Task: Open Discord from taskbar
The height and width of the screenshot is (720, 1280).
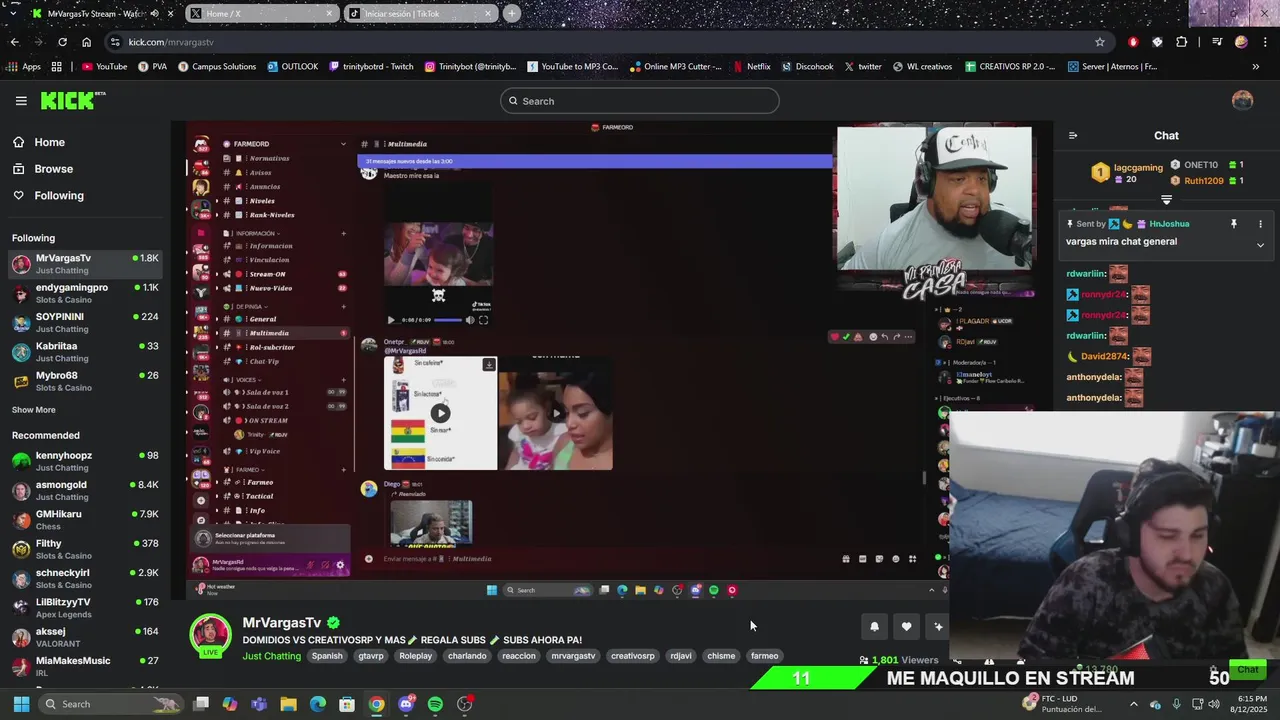Action: (405, 704)
